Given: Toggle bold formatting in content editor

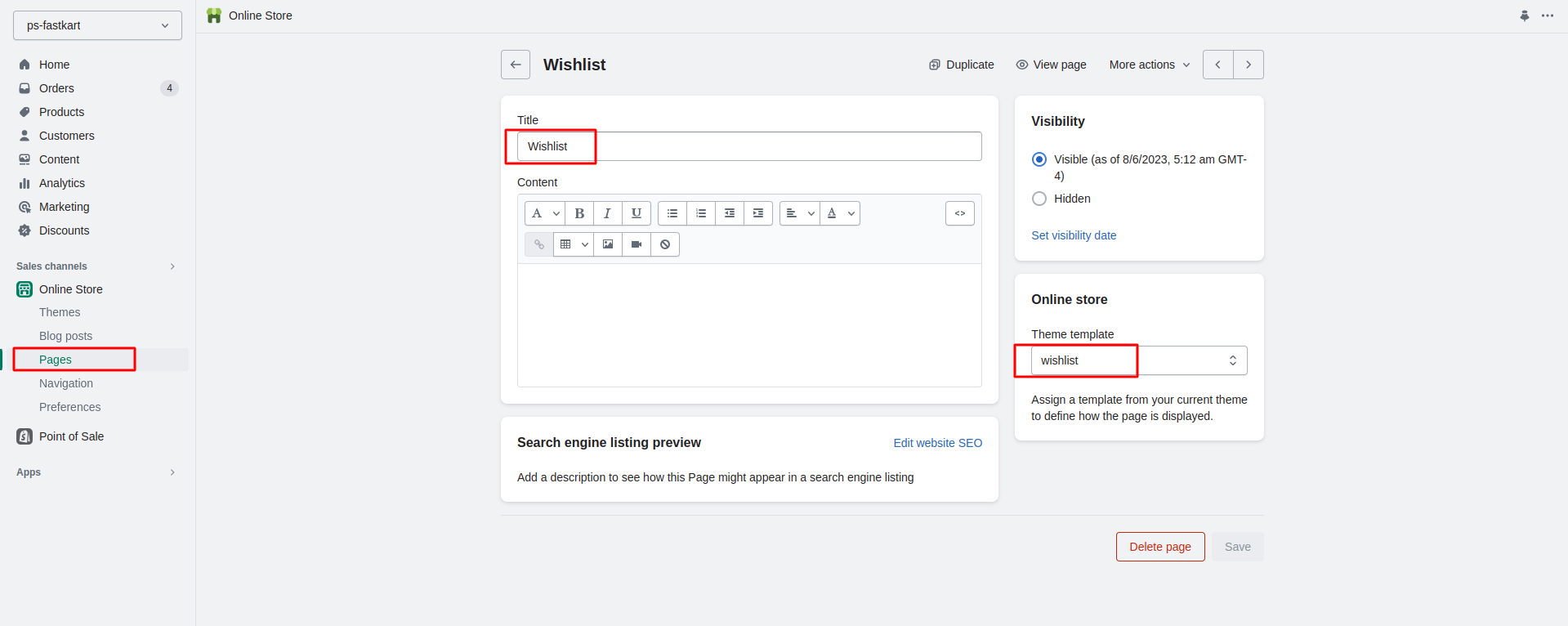Looking at the screenshot, I should [x=579, y=213].
